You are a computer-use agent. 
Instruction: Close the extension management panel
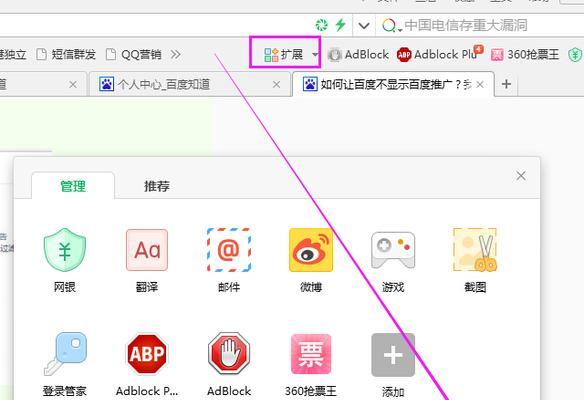[x=521, y=176]
